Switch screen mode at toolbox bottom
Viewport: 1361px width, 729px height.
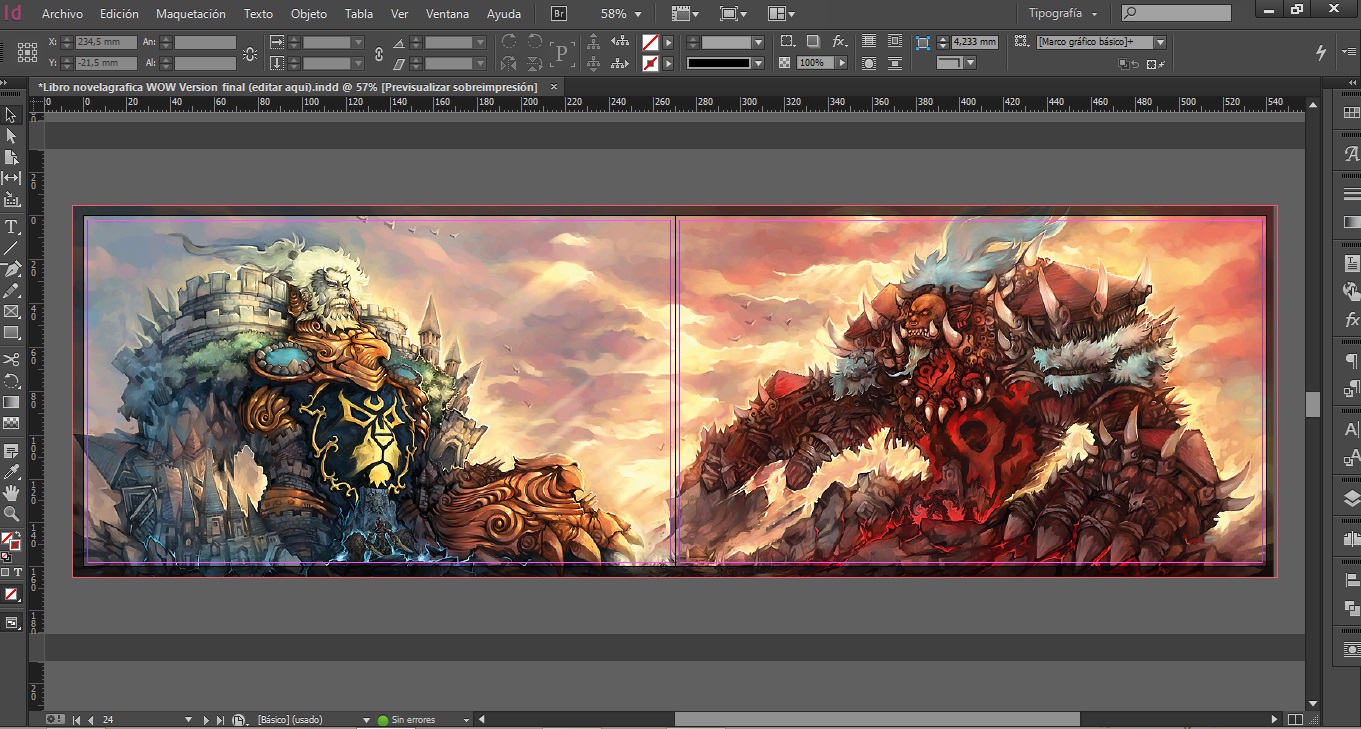pyautogui.click(x=11, y=622)
